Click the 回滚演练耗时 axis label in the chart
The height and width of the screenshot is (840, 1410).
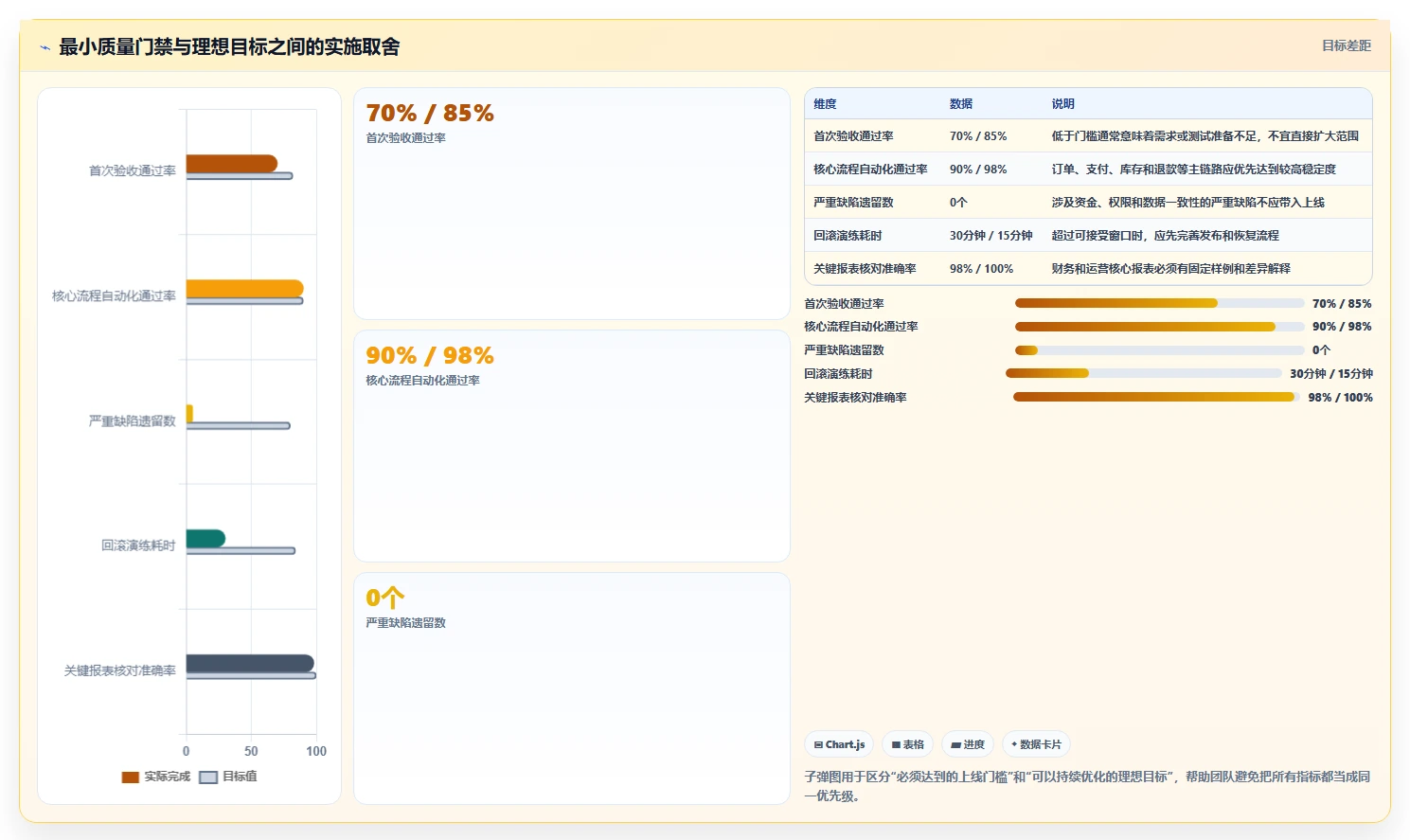pos(138,545)
